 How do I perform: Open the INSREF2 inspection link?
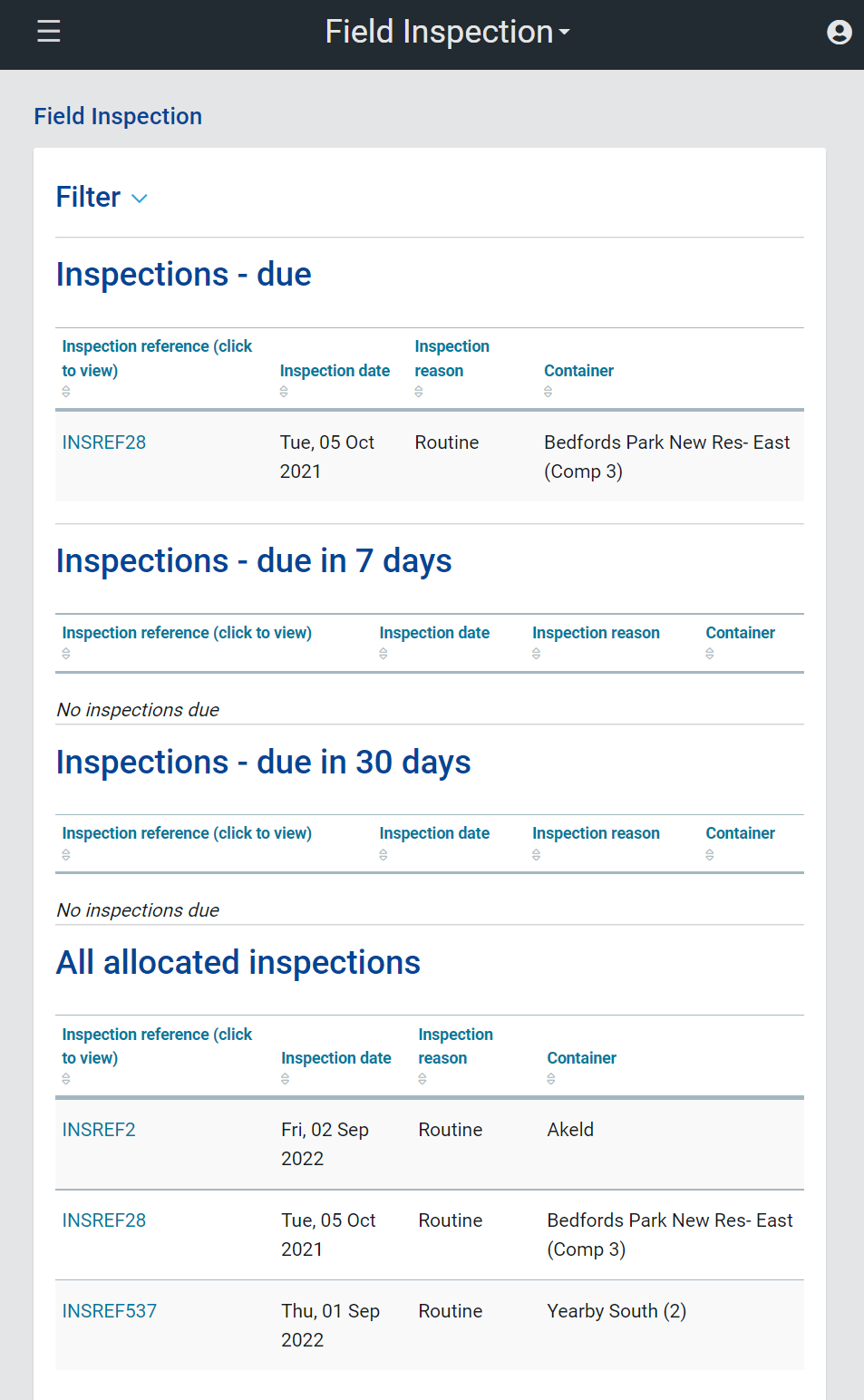99,1130
